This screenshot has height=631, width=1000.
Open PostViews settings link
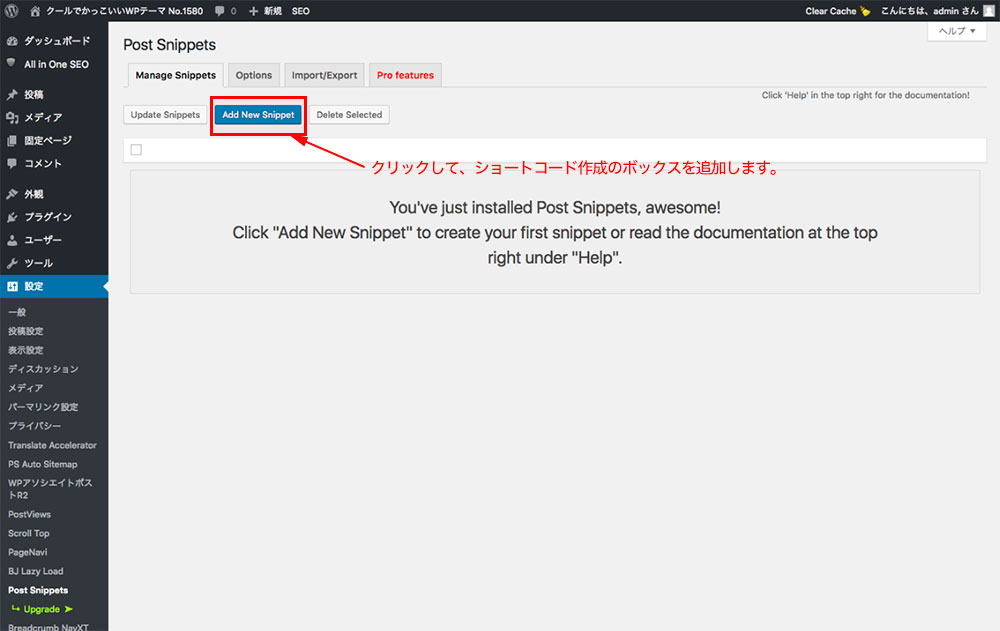pos(29,514)
